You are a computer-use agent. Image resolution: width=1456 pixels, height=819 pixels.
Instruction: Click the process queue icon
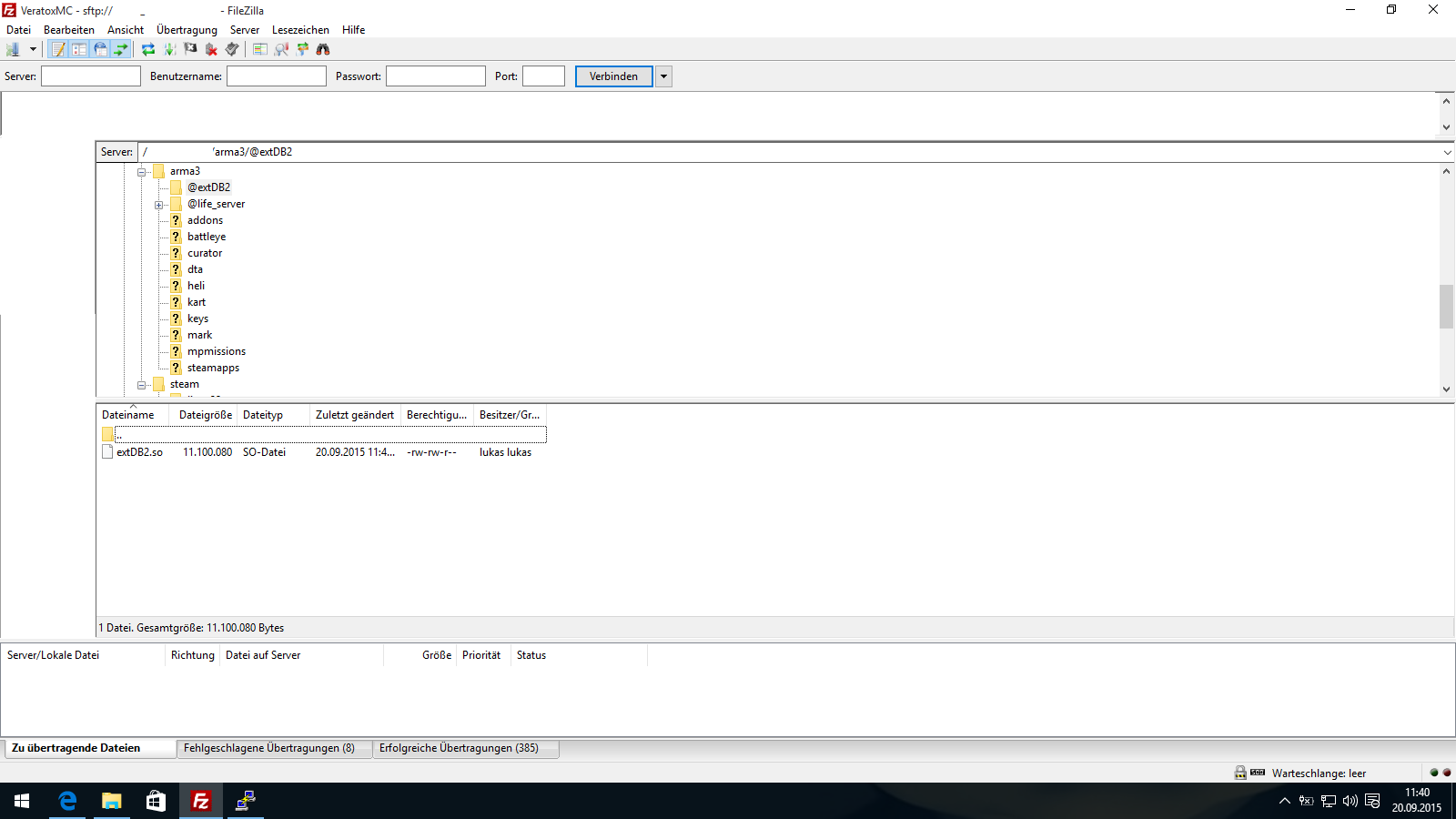click(x=169, y=49)
